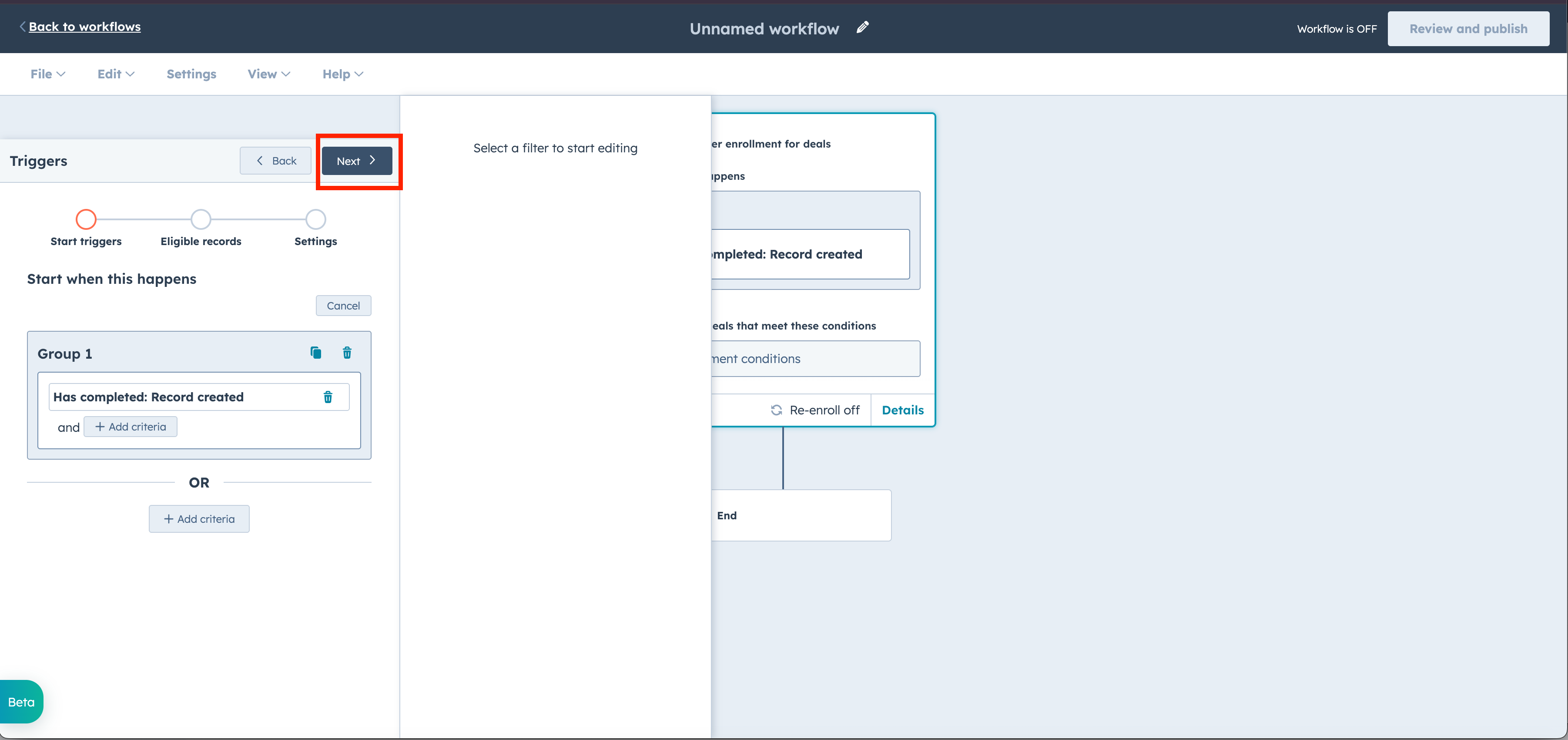Jump to Eligible records step circle

click(x=201, y=219)
